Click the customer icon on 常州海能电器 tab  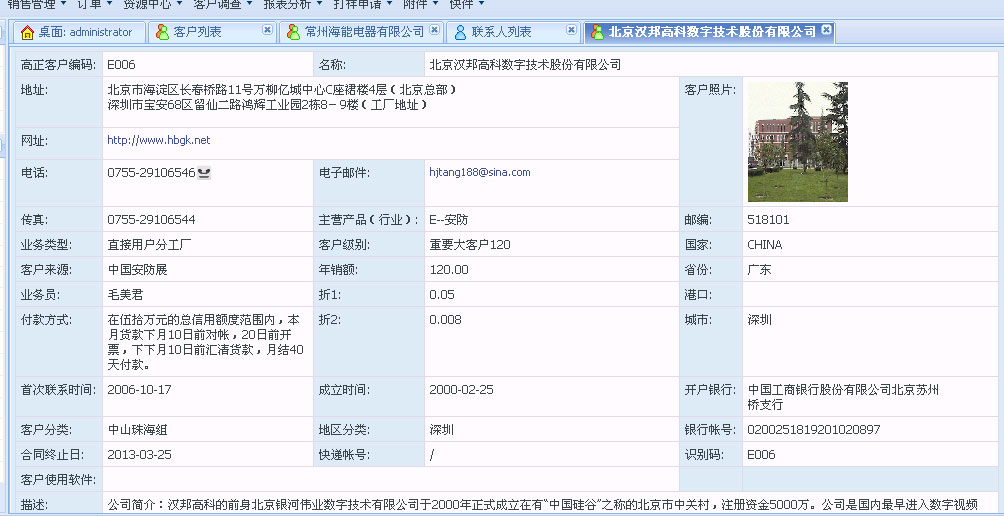pos(293,32)
